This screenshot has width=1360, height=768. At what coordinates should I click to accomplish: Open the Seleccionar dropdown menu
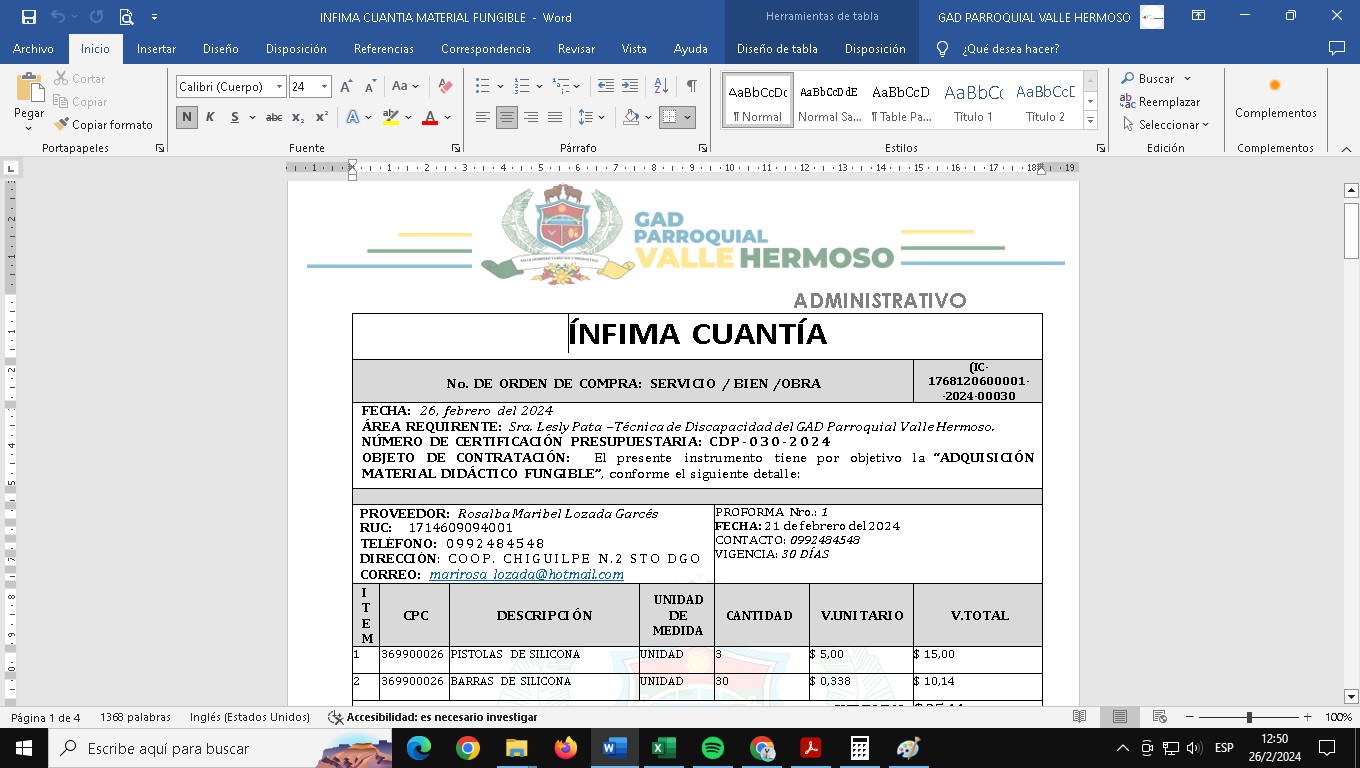tap(1166, 125)
